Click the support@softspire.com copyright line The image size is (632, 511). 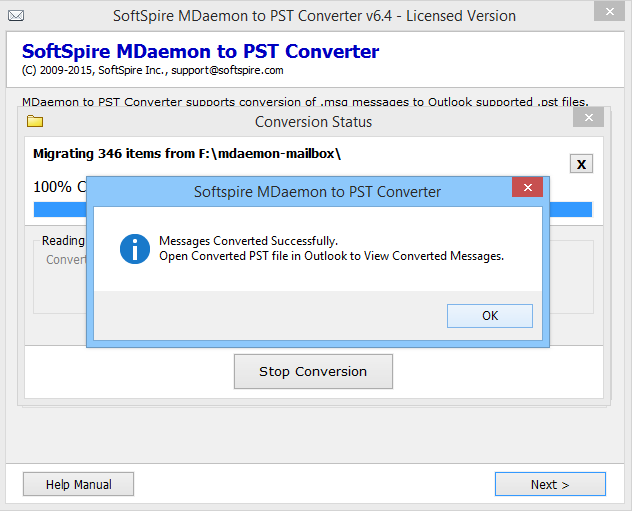click(x=152, y=70)
